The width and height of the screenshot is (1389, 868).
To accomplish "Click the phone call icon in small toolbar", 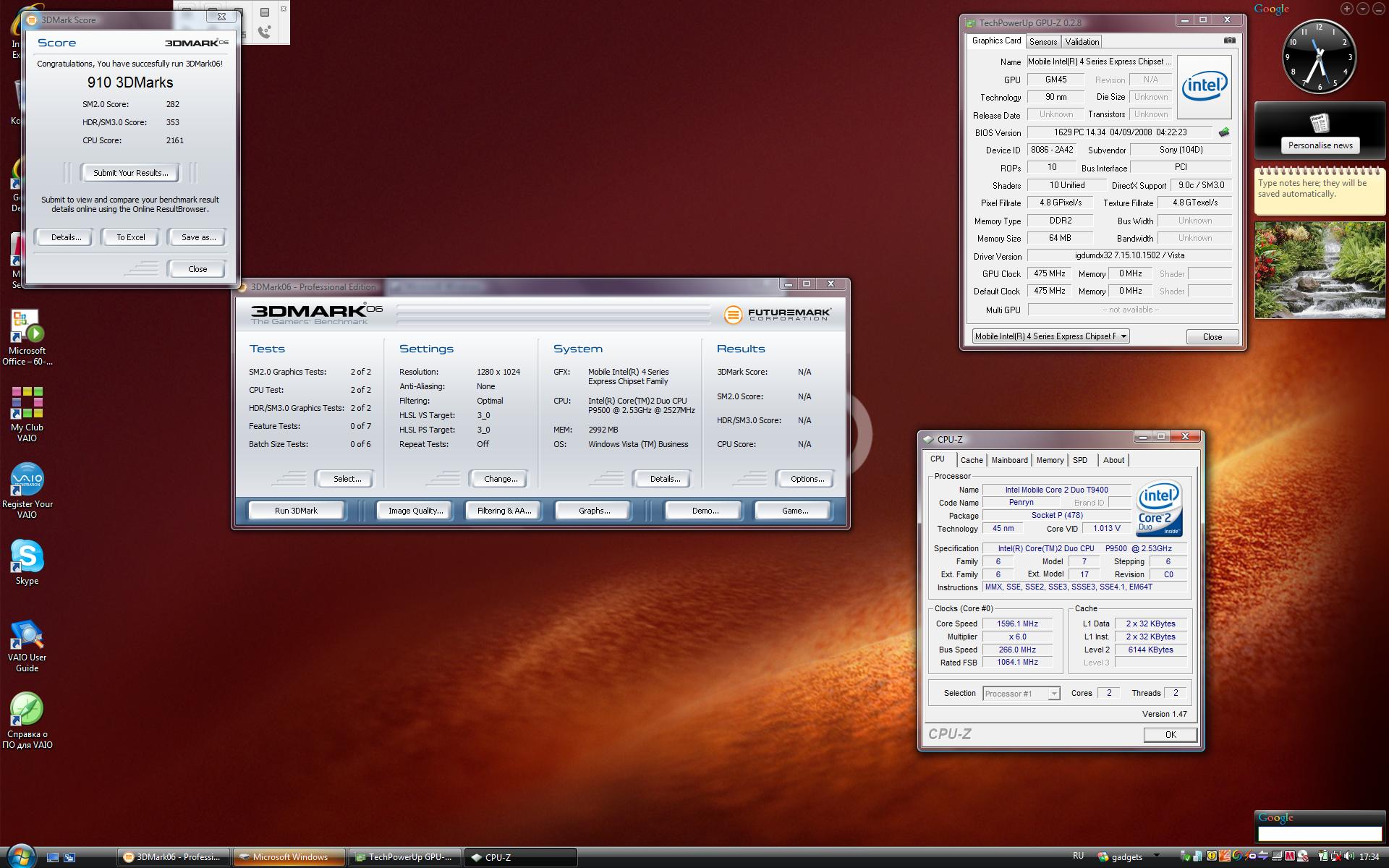I will point(264,31).
